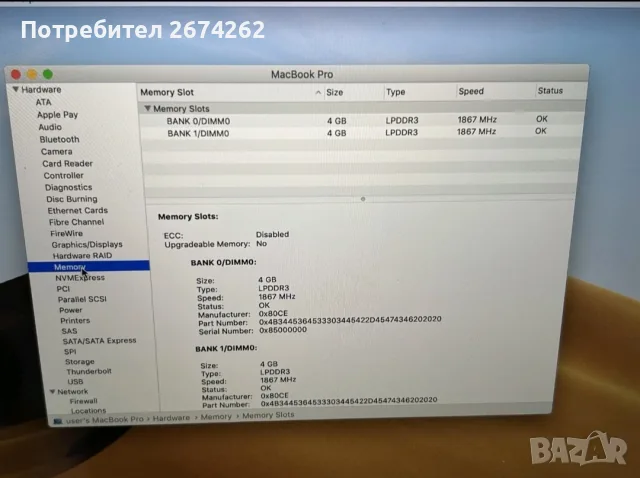Select PCI in the sidebar

(63, 289)
